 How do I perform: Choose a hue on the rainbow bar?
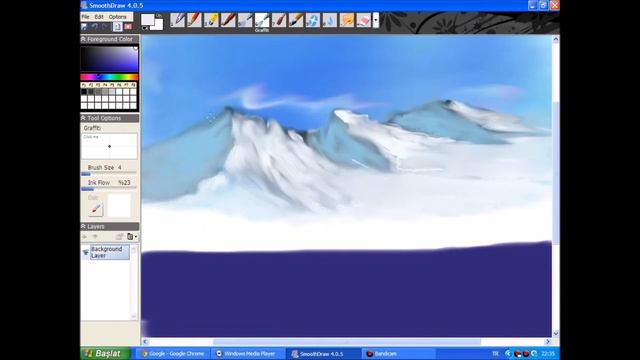coord(109,77)
